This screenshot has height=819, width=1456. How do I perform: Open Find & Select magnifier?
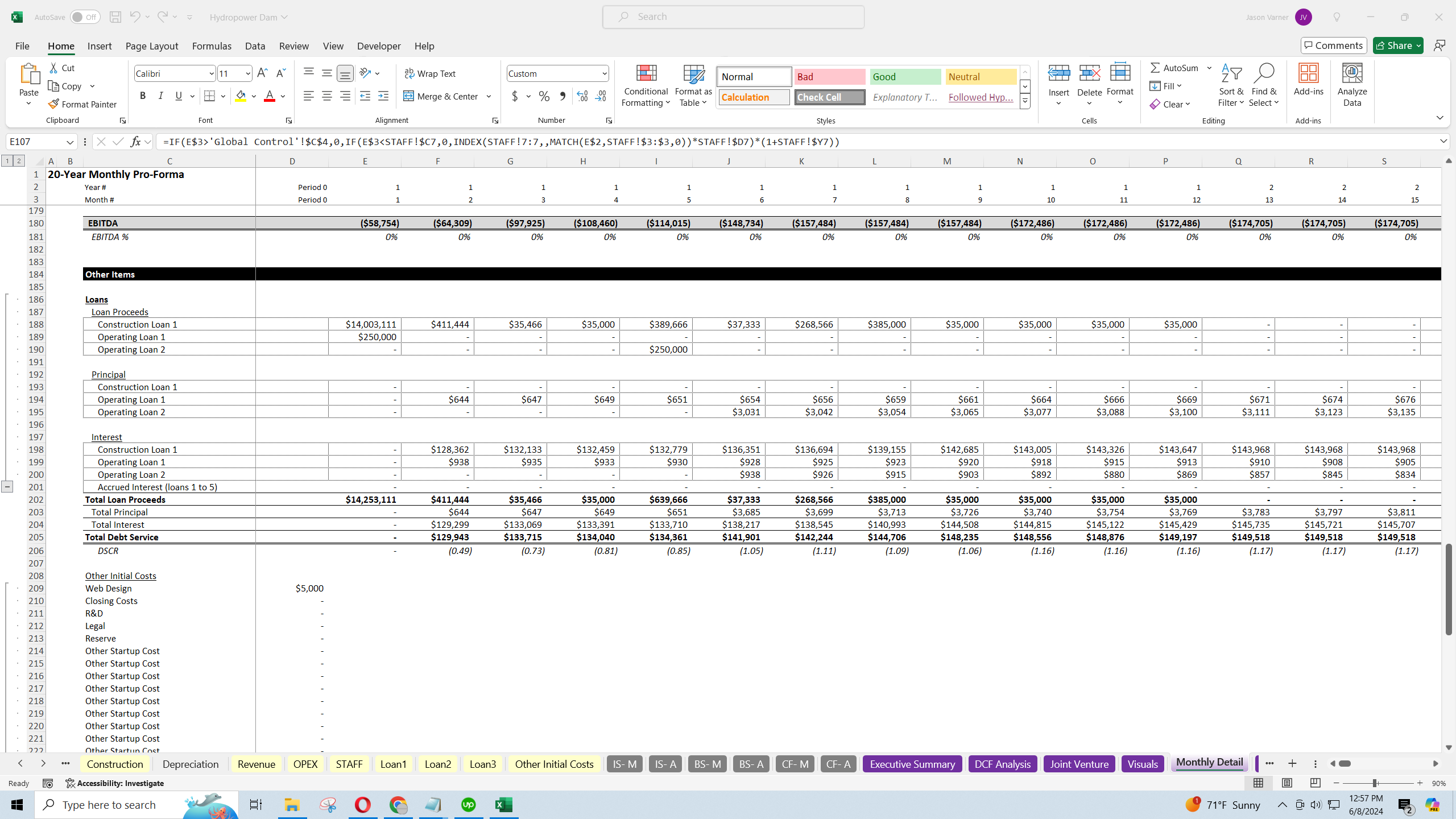pyautogui.click(x=1264, y=85)
